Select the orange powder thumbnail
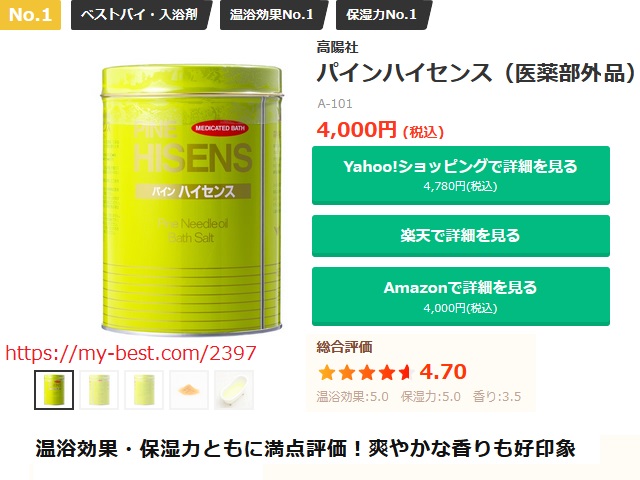640x480 pixels. point(189,390)
